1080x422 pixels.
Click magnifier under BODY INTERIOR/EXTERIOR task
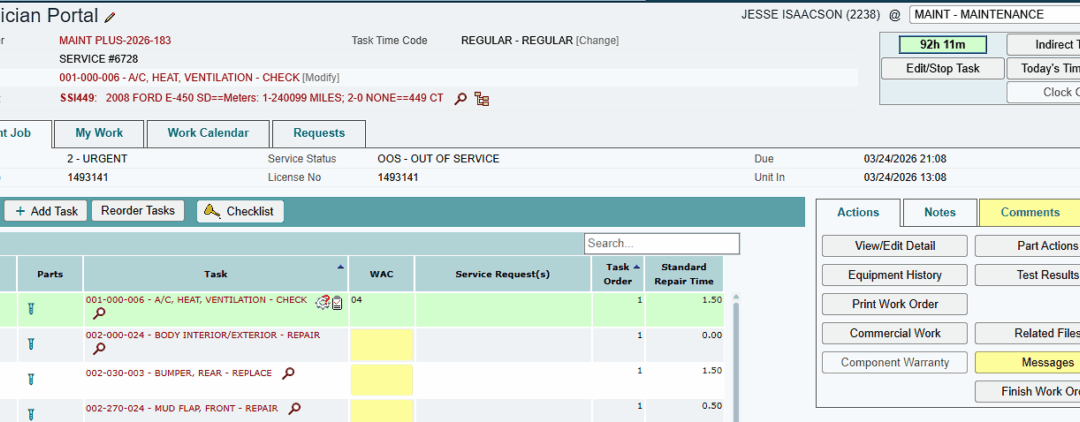pos(99,348)
